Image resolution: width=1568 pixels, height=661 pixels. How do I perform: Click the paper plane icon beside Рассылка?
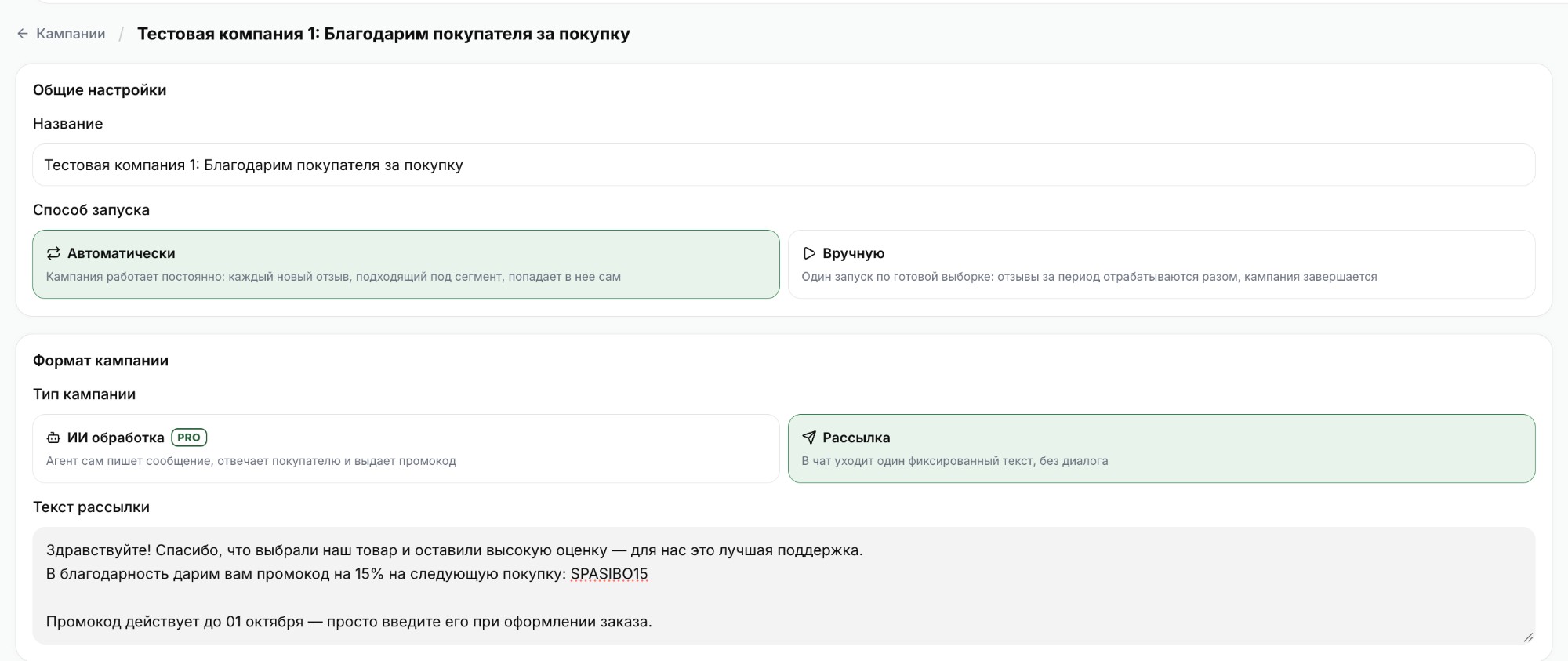coord(809,438)
